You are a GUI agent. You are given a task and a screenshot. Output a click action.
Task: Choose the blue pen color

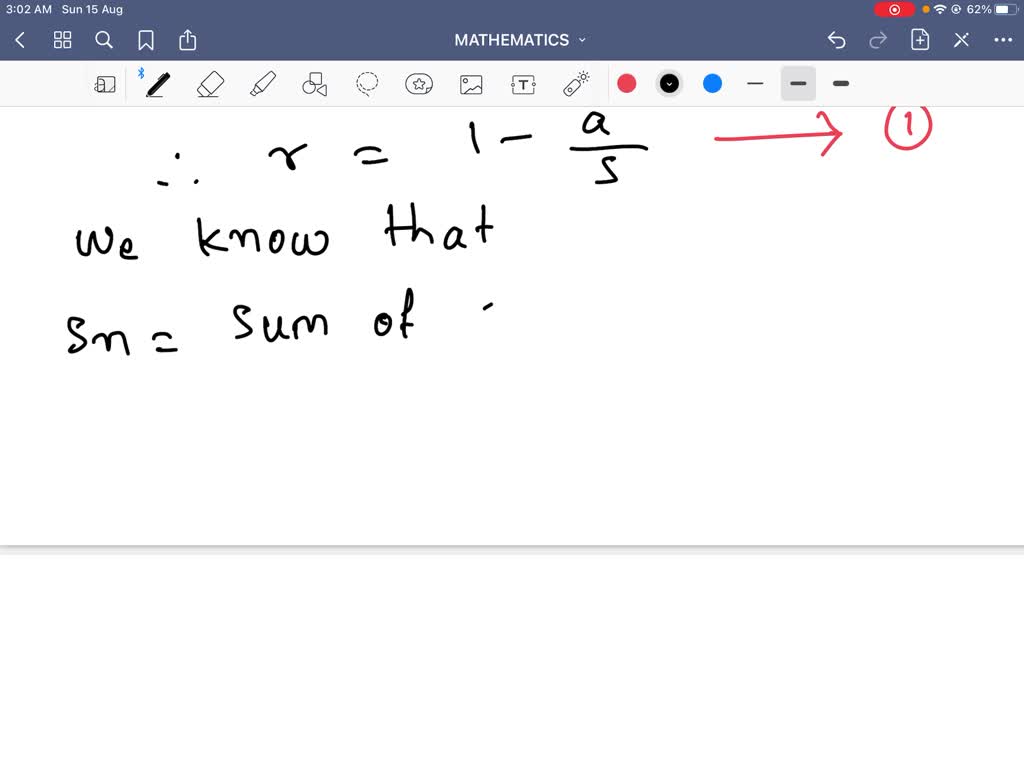pos(712,84)
